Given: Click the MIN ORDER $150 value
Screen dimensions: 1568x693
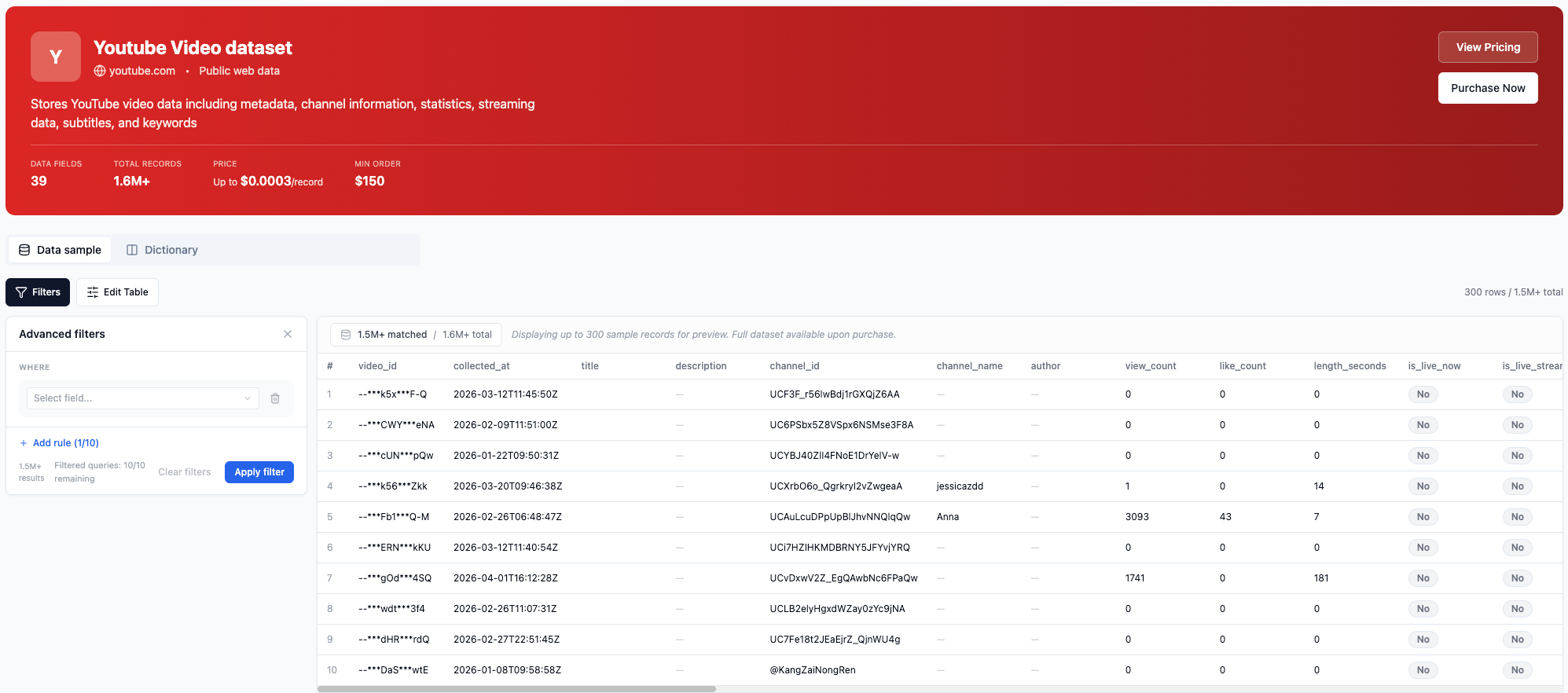Looking at the screenshot, I should (x=369, y=181).
